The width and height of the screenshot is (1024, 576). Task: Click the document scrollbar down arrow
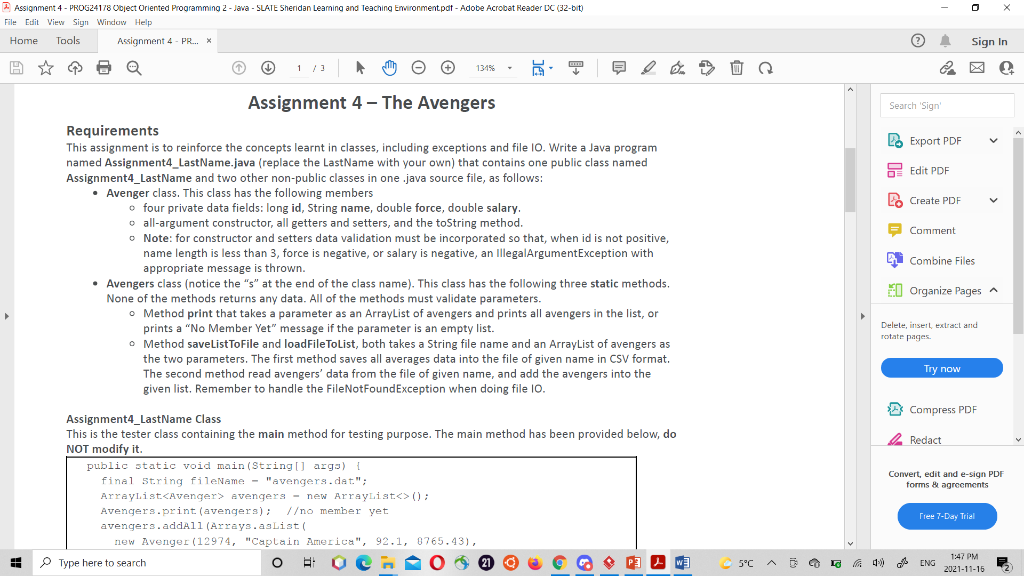pyautogui.click(x=850, y=543)
